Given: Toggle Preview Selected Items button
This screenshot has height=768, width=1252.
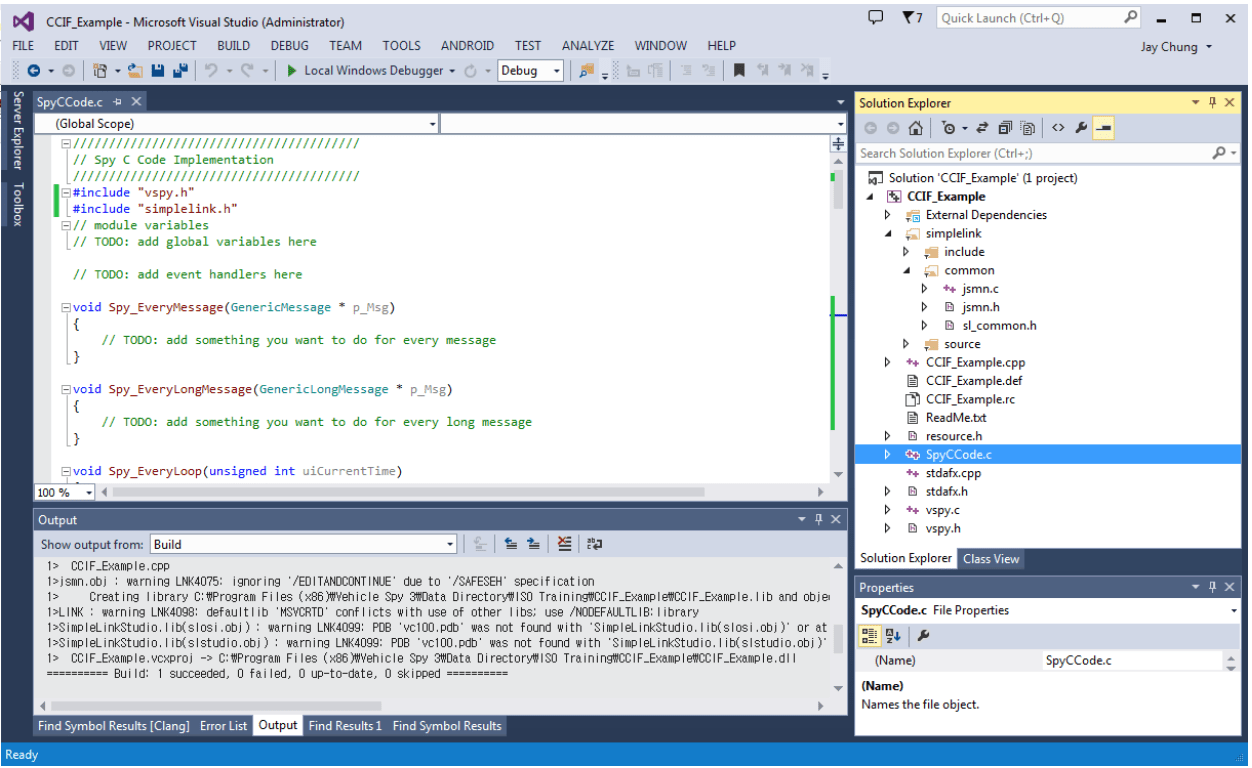Looking at the screenshot, I should pyautogui.click(x=1104, y=128).
